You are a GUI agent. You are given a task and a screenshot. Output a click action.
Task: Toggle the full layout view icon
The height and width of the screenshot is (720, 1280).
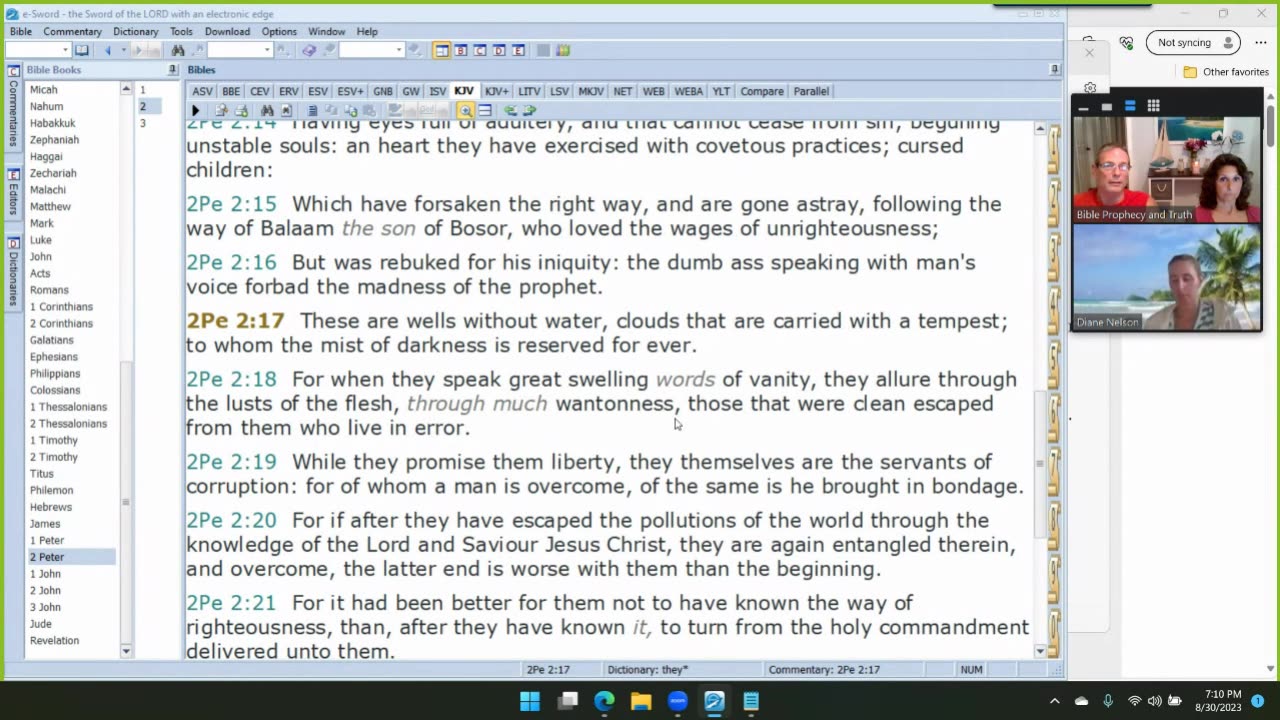point(442,50)
